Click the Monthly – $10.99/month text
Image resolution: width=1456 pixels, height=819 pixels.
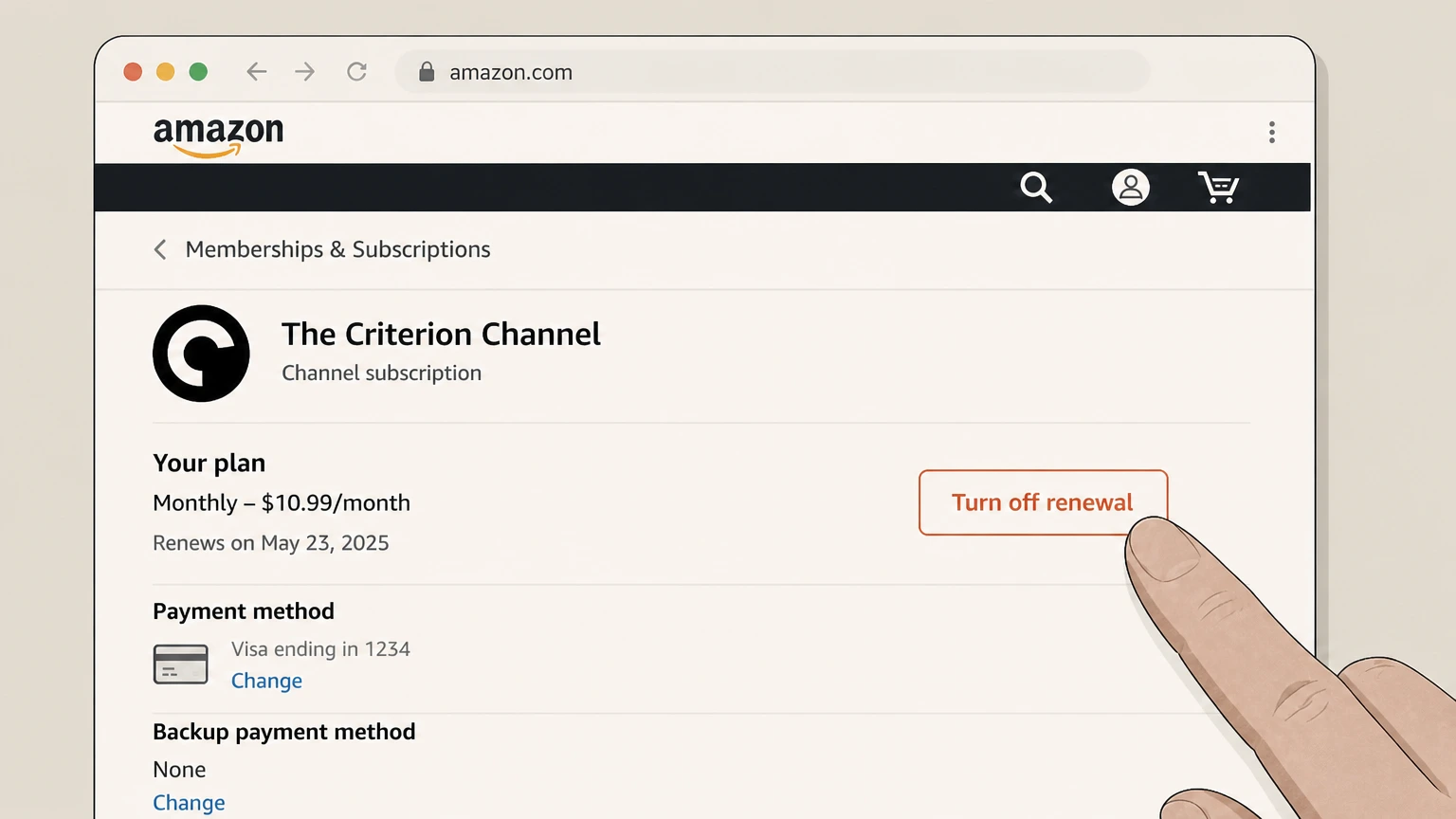[x=282, y=502]
